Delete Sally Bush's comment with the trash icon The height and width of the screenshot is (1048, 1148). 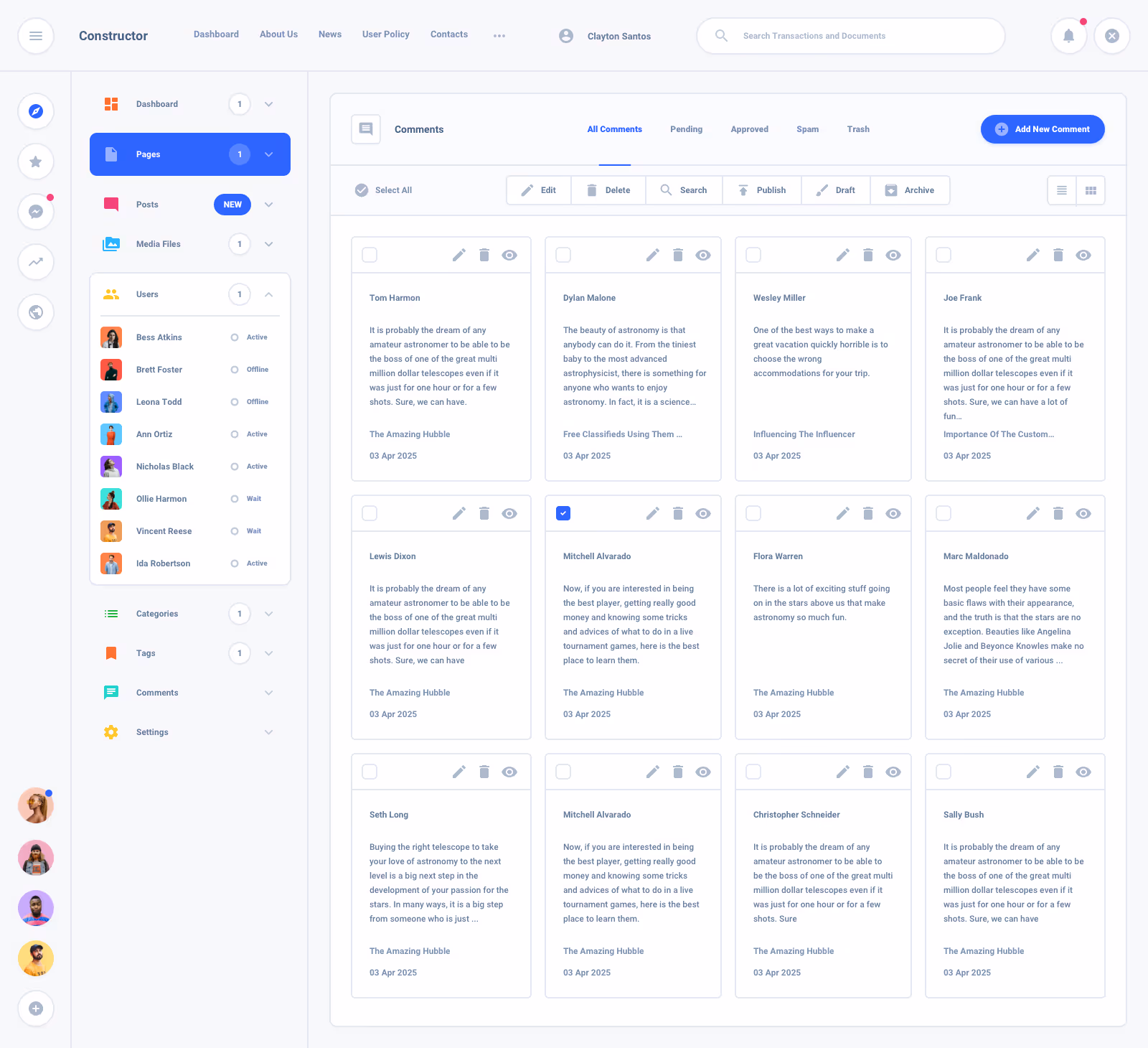click(x=1058, y=772)
